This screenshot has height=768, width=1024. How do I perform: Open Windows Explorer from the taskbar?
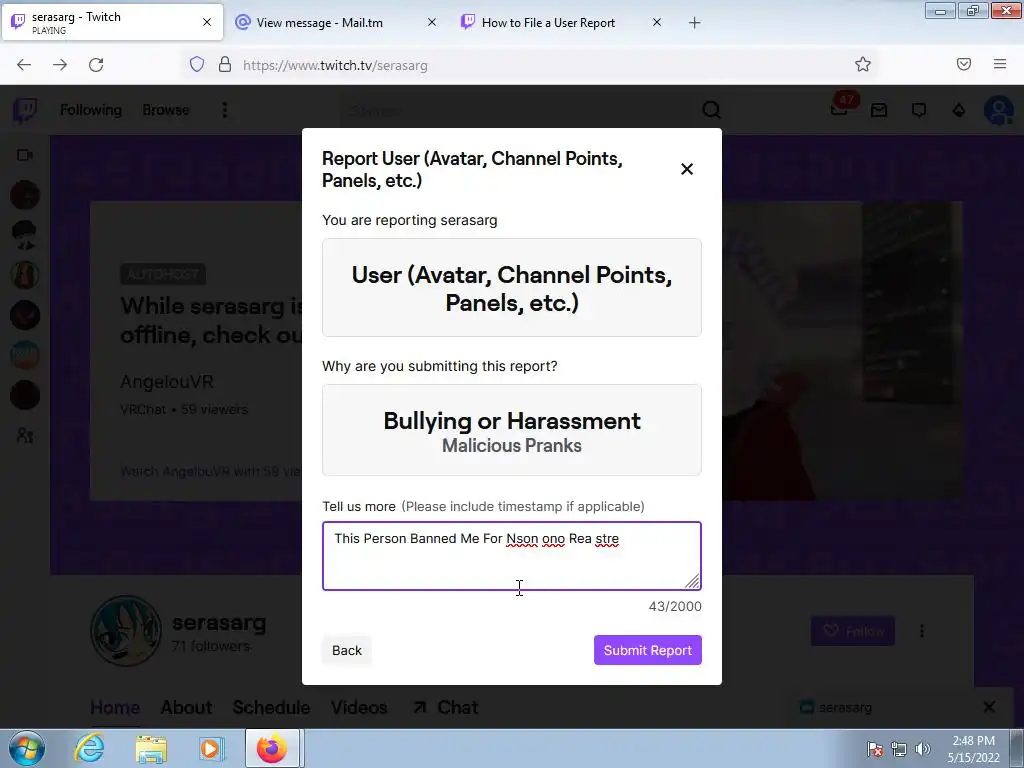point(151,748)
